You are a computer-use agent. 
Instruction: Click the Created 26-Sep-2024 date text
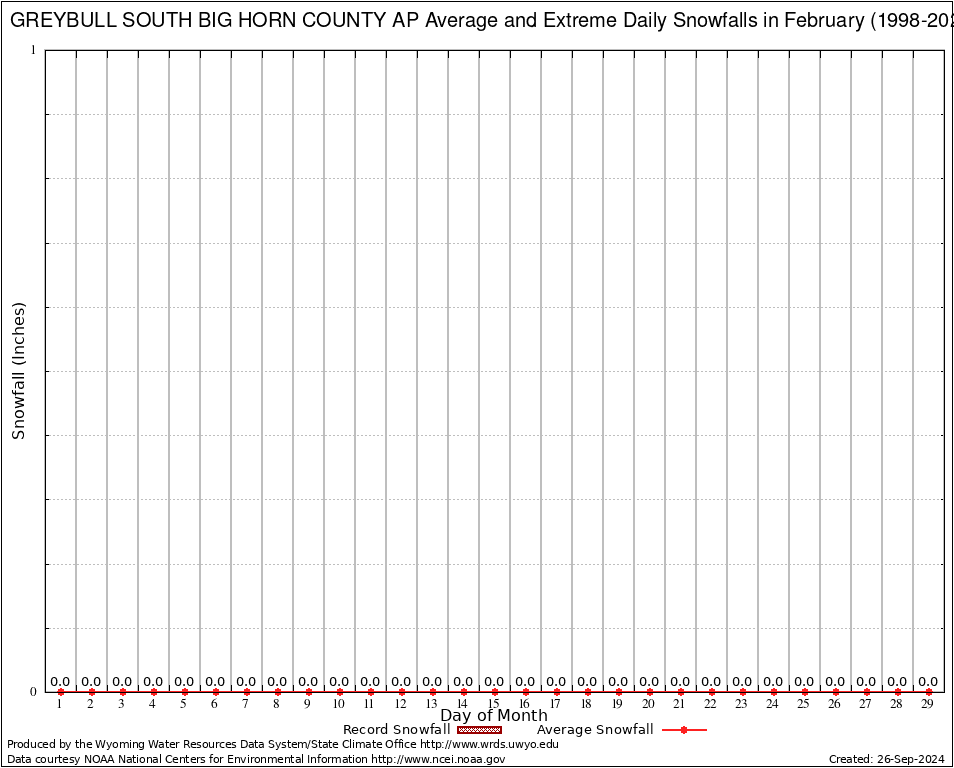[x=887, y=759]
